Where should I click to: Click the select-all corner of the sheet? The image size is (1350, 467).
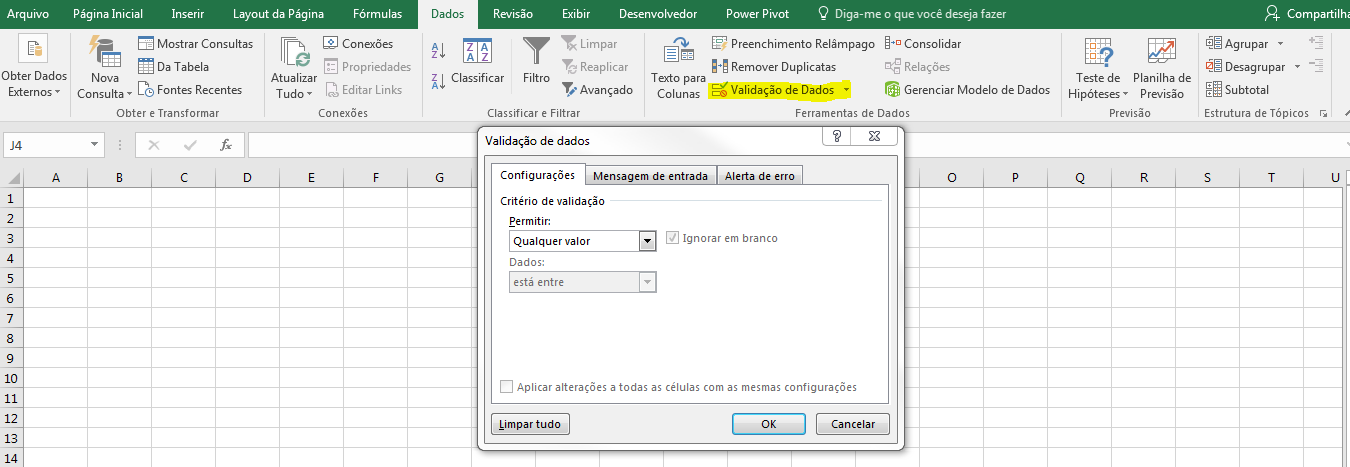11,177
